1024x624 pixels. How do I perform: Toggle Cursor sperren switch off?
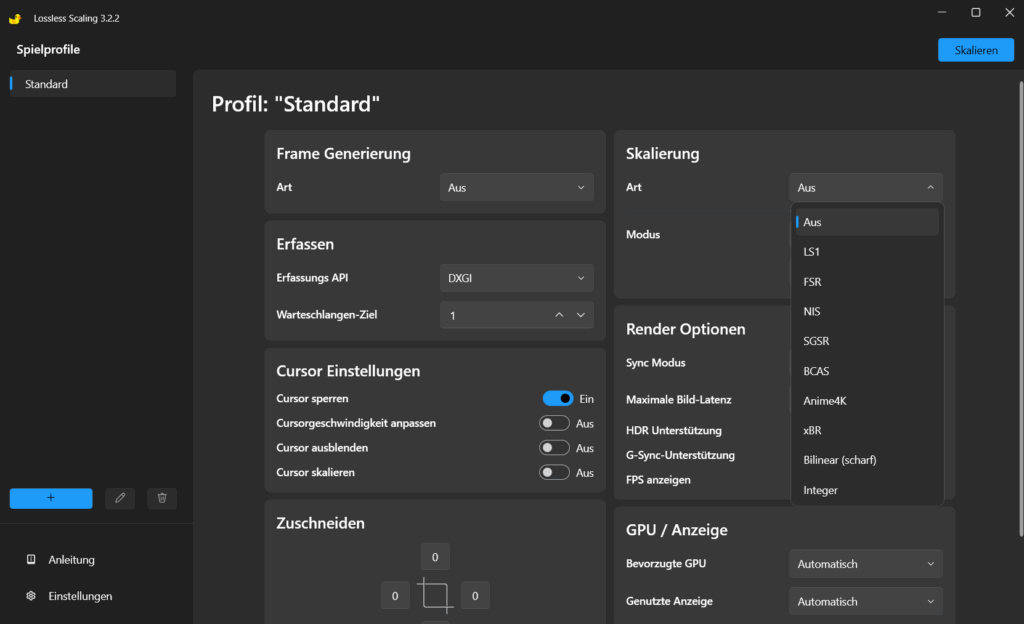click(x=558, y=398)
